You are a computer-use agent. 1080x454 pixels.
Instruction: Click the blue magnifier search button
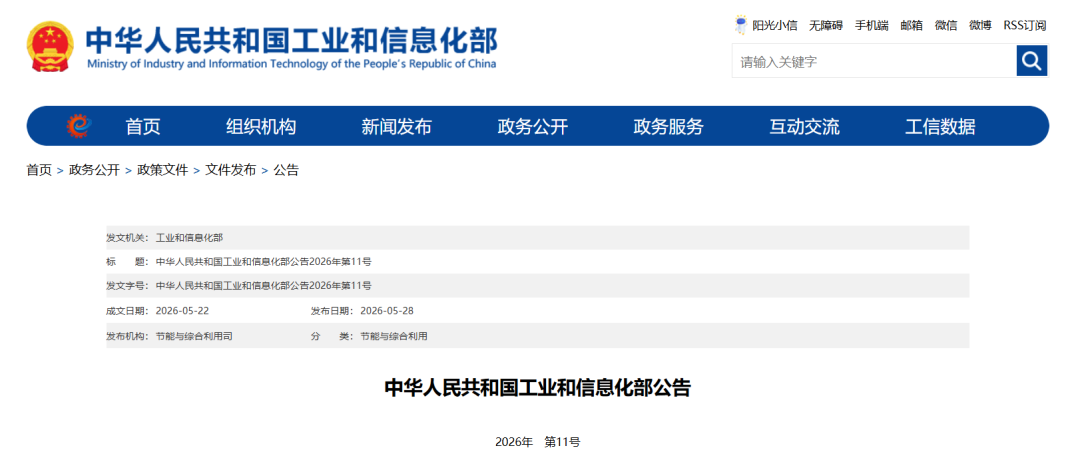point(1031,61)
